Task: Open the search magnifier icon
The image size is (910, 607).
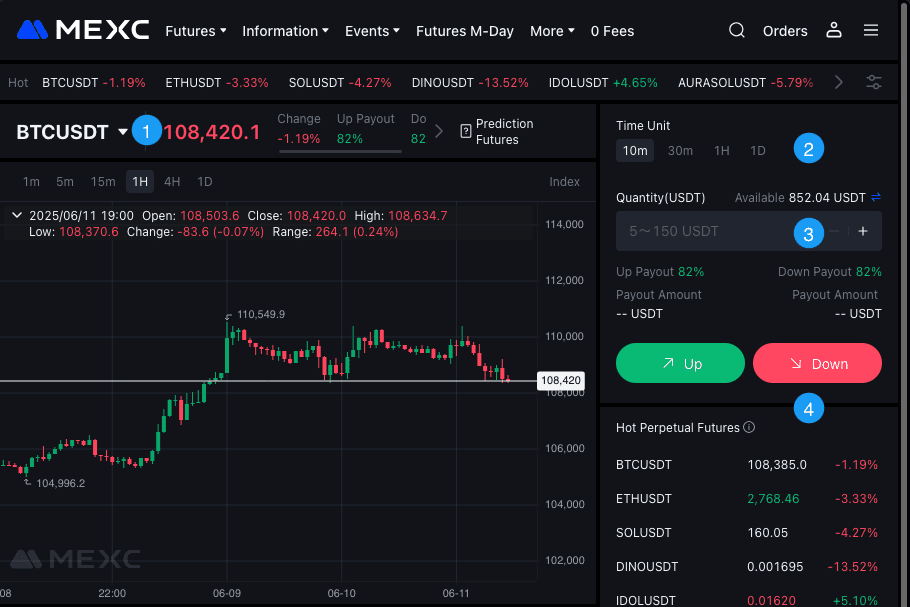Action: 736,30
